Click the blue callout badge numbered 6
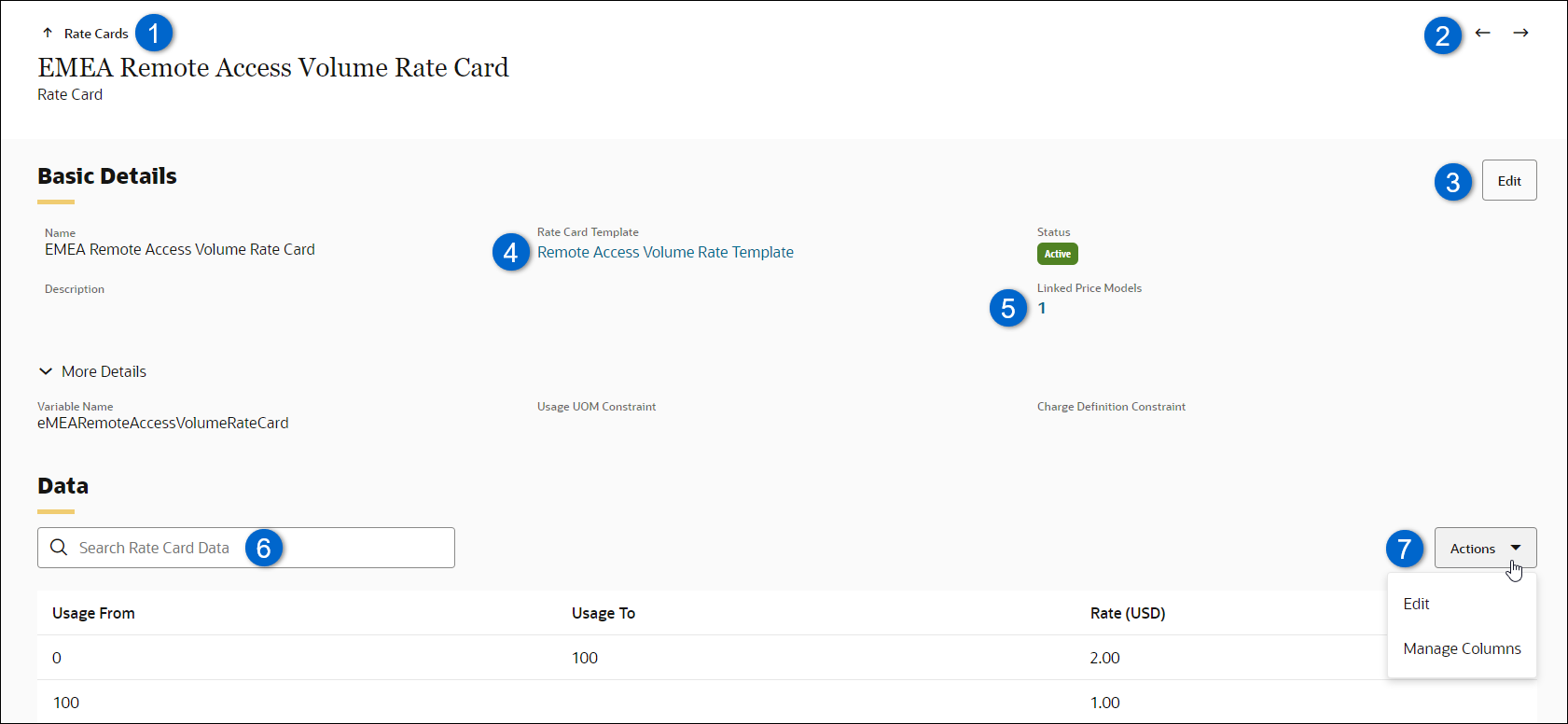This screenshot has height=724, width=1568. 264,548
